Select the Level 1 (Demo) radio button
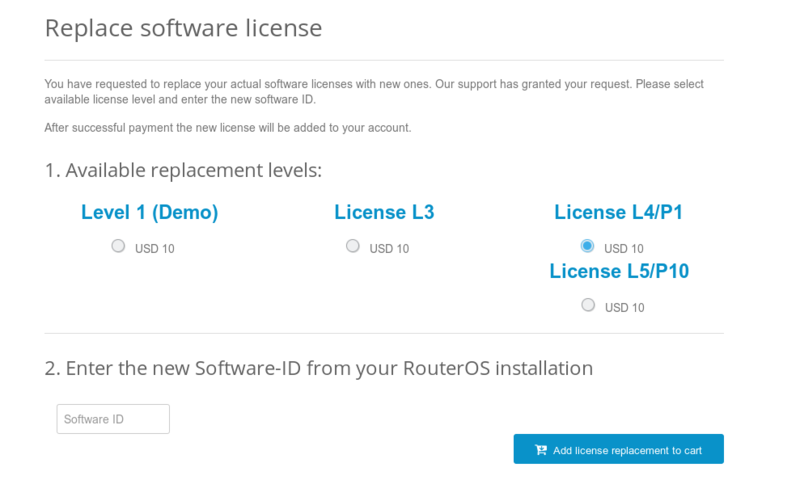 [x=118, y=246]
